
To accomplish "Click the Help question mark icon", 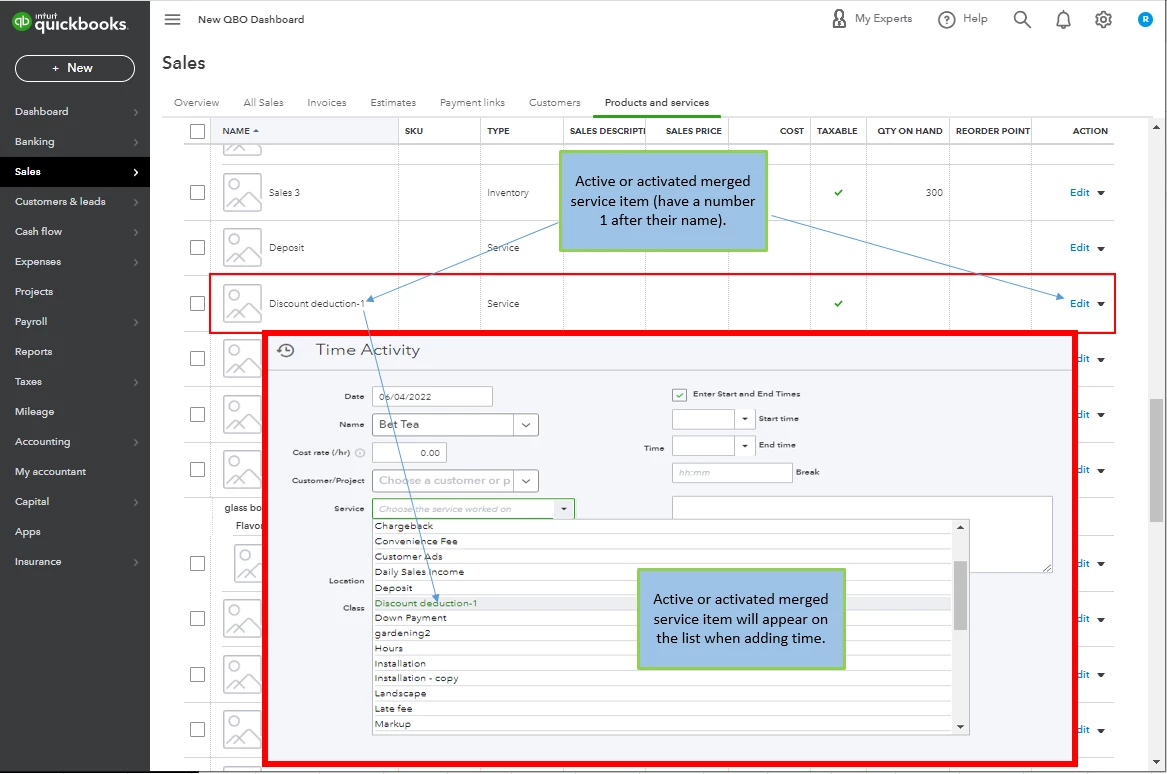I will [946, 19].
